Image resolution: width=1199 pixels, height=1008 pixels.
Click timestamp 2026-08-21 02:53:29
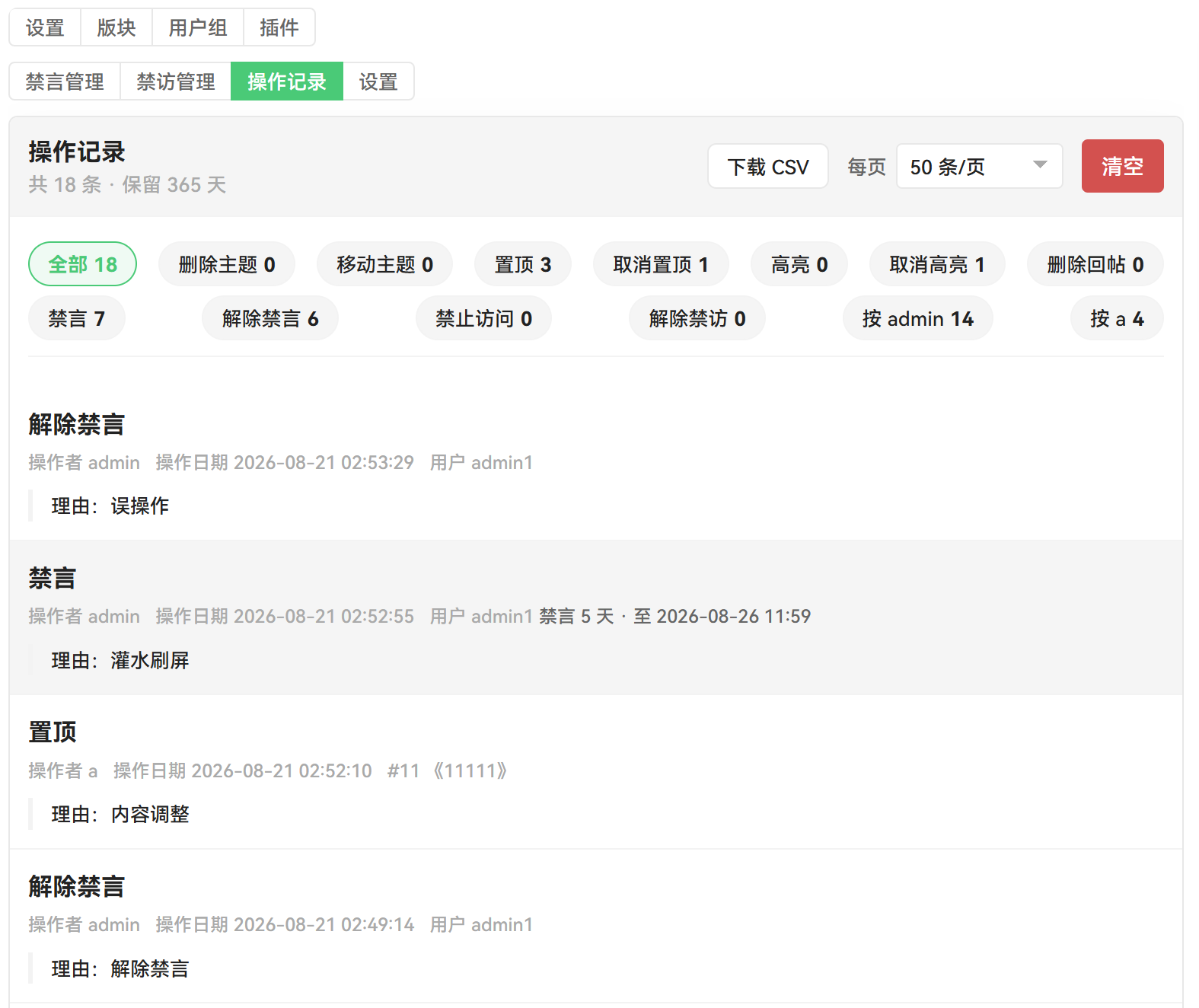point(324,463)
